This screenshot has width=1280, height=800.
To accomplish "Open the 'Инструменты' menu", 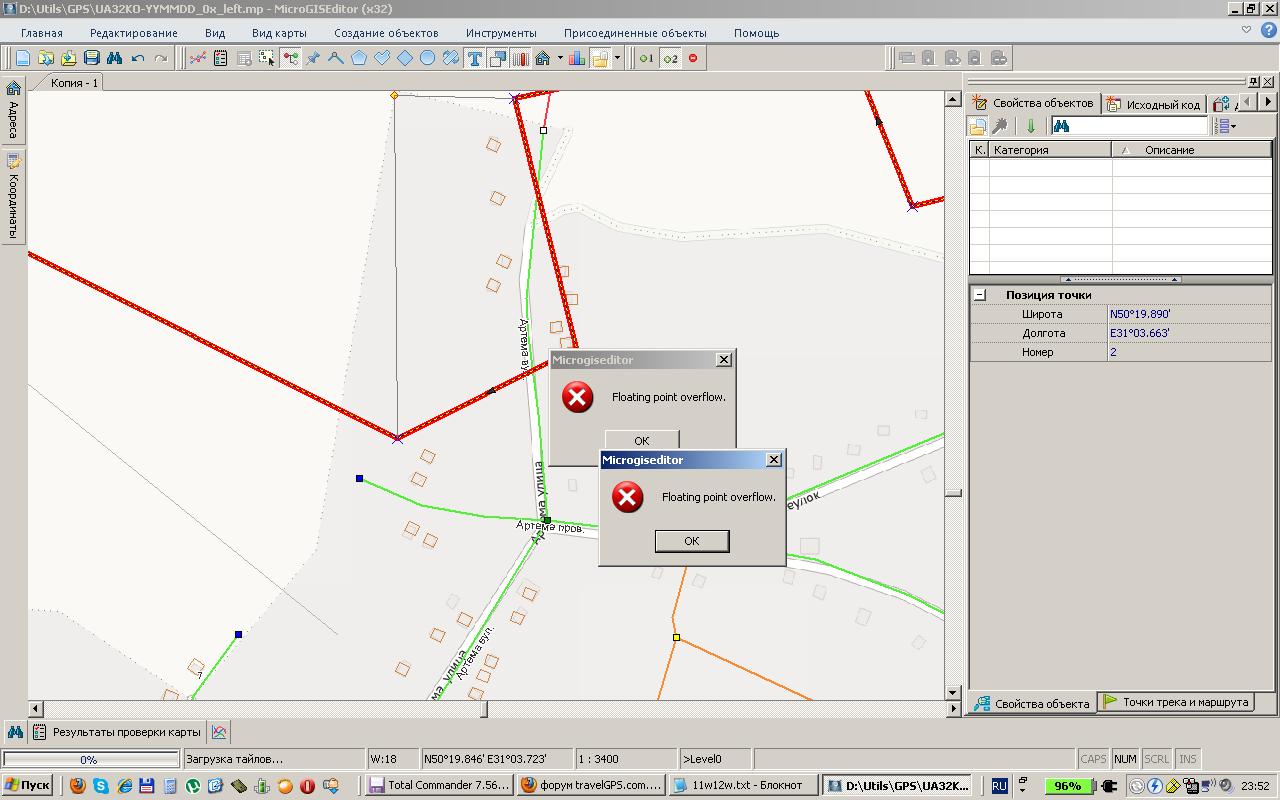I will click(x=501, y=33).
